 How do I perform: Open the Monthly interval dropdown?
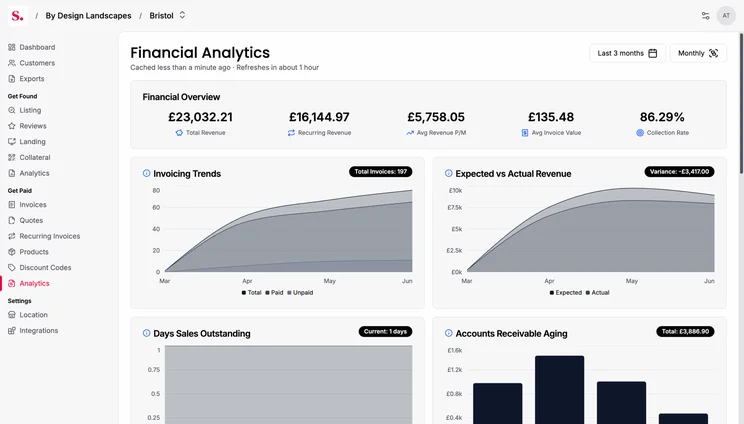pos(698,53)
